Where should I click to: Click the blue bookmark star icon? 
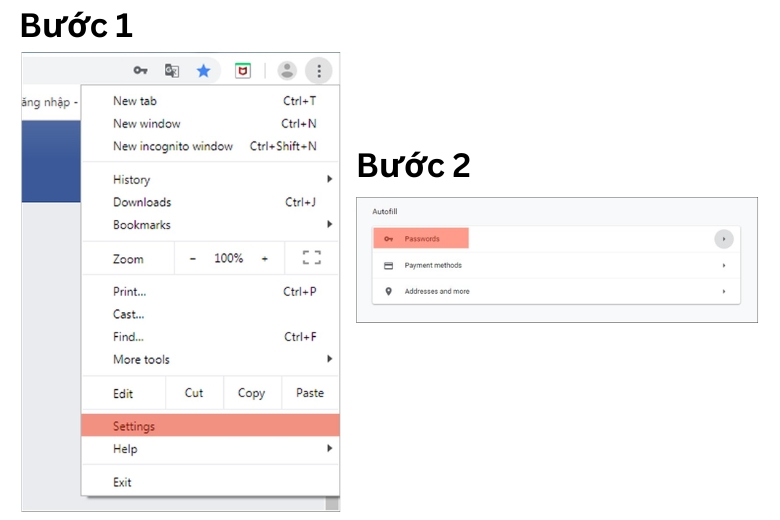pos(204,71)
